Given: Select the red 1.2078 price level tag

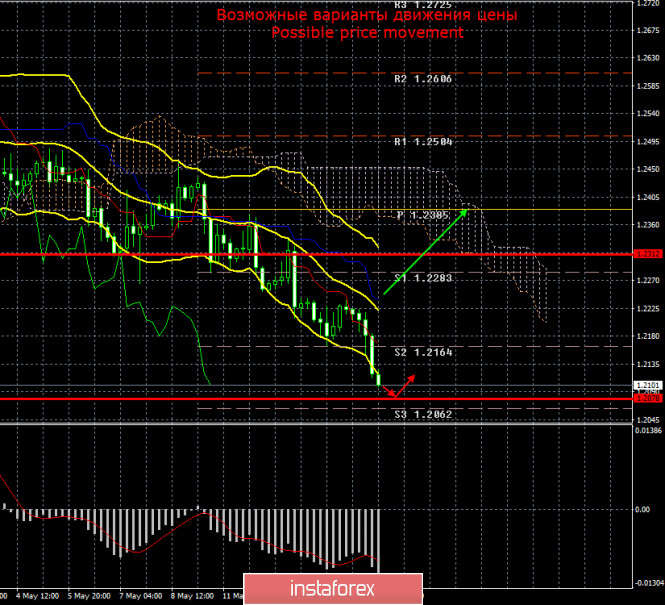Looking at the screenshot, I should click(648, 398).
